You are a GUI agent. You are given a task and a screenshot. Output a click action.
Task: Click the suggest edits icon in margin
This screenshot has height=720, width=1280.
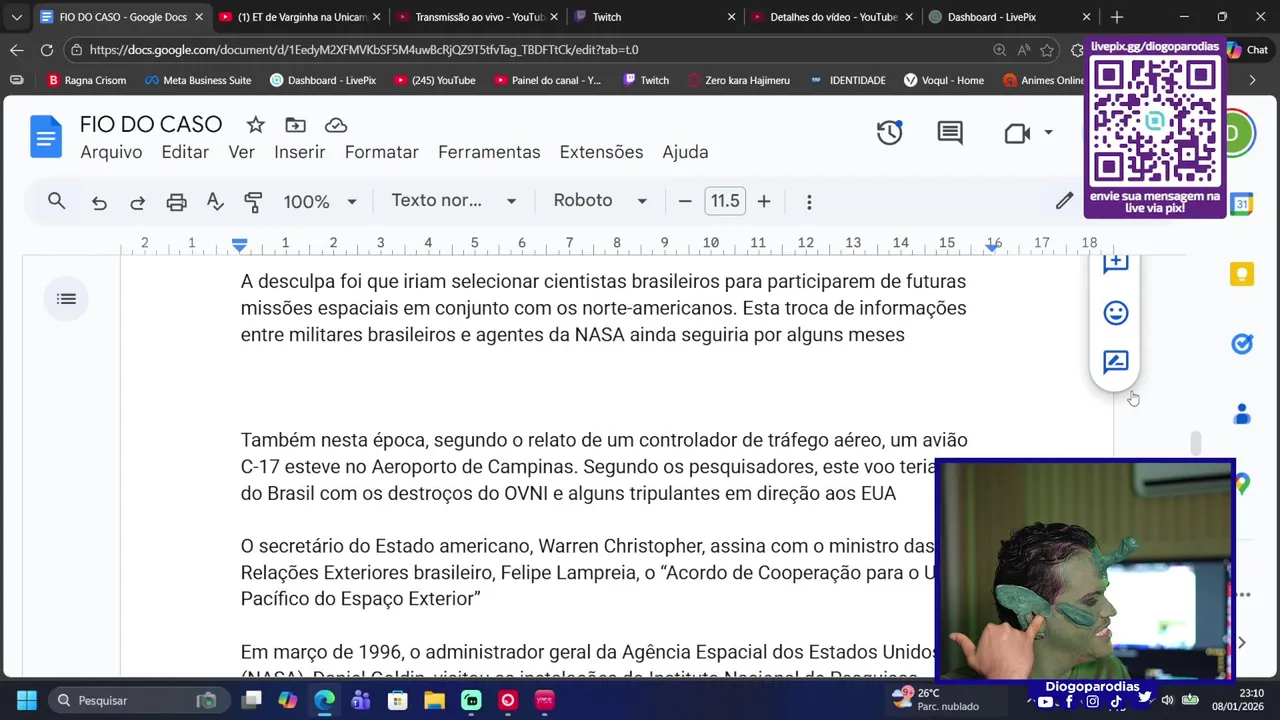[x=1115, y=362]
